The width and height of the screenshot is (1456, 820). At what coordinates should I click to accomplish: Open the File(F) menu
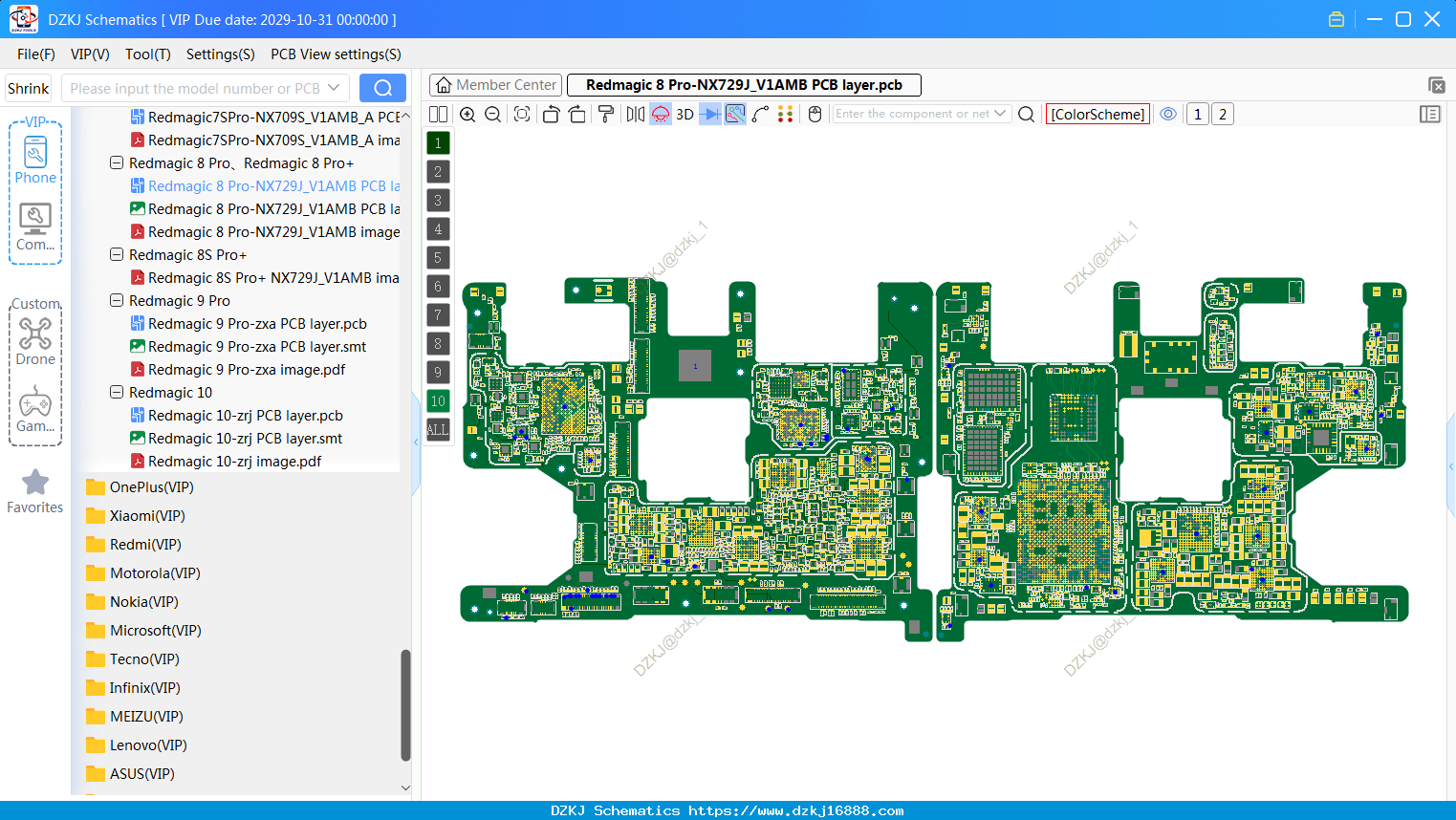(36, 54)
